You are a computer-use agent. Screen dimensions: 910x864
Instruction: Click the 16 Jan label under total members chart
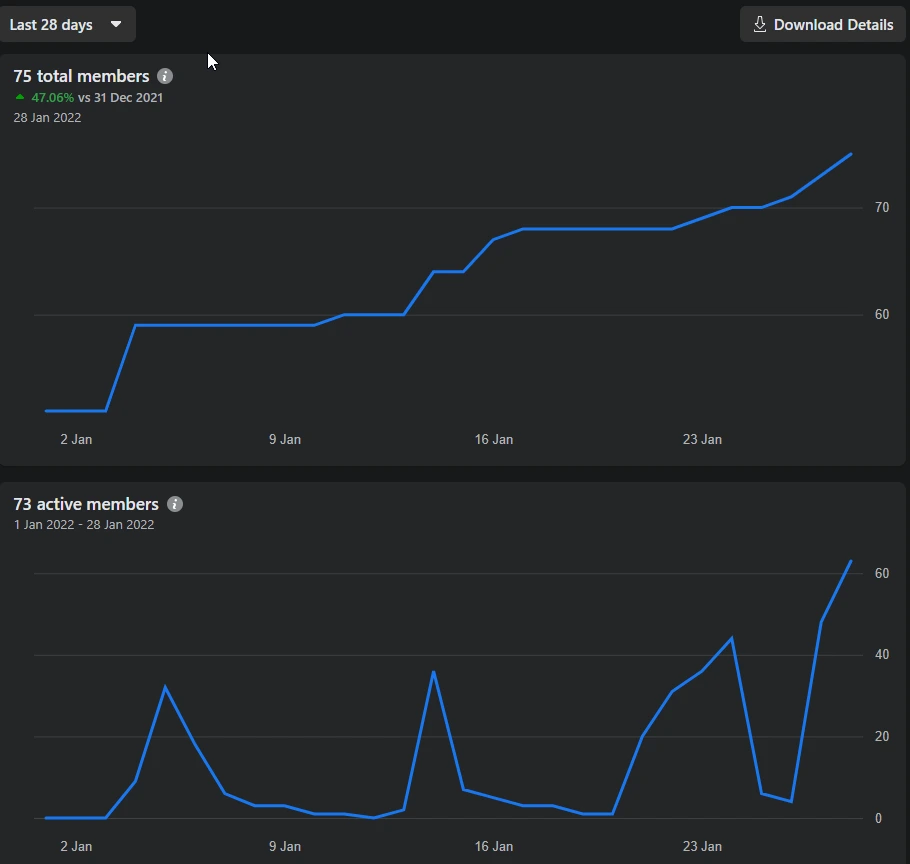493,439
